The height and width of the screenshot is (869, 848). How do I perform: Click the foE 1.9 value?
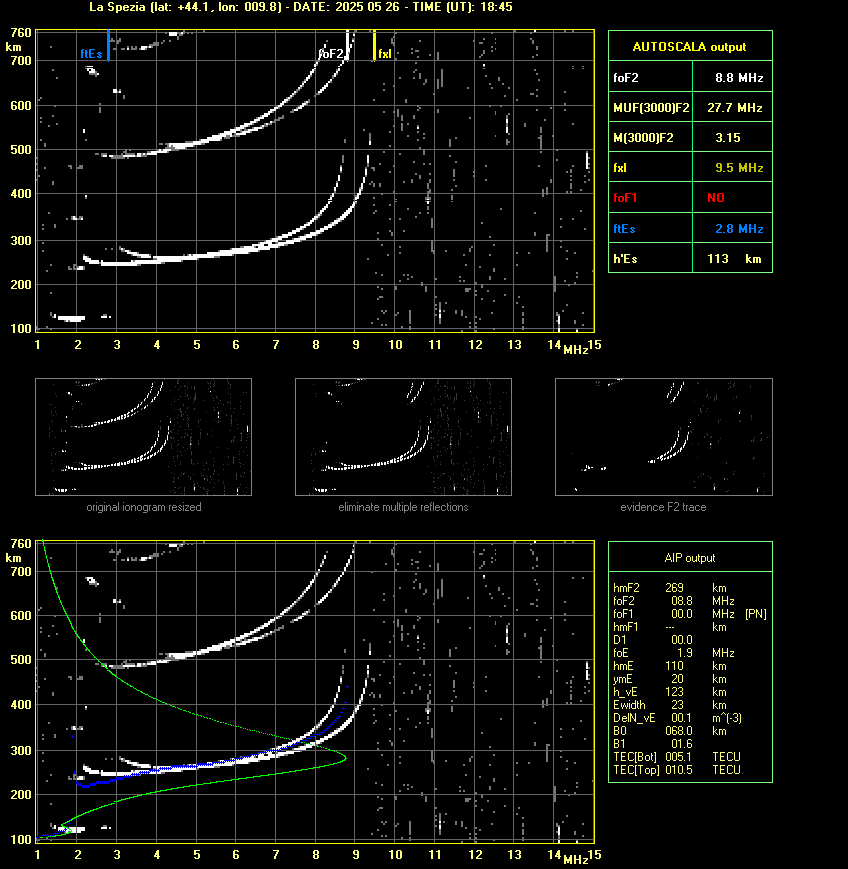click(x=686, y=653)
